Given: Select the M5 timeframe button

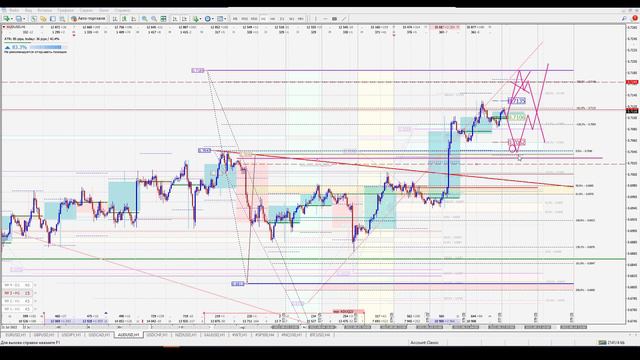Looking at the screenshot, I should pos(244,19).
